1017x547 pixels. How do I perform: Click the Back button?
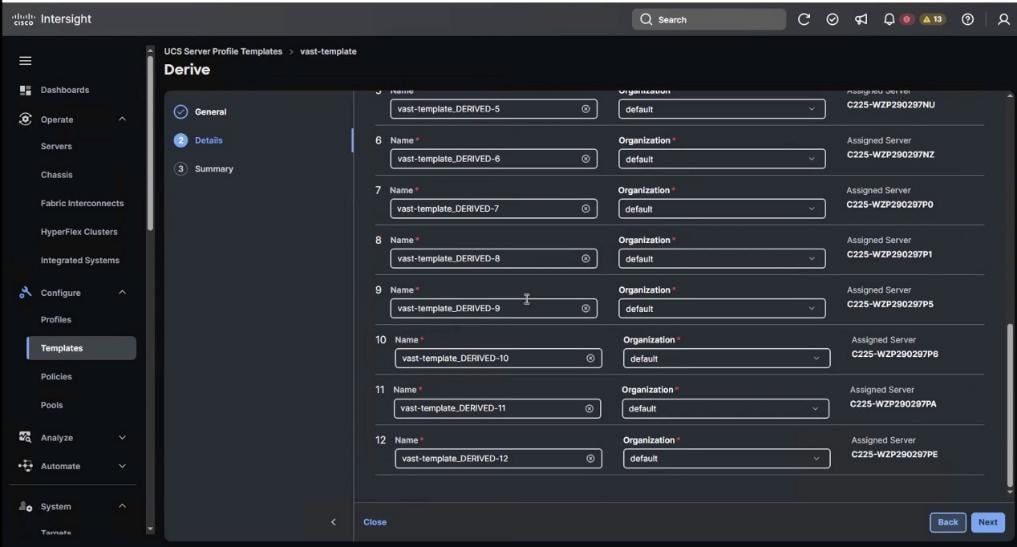(x=948, y=522)
